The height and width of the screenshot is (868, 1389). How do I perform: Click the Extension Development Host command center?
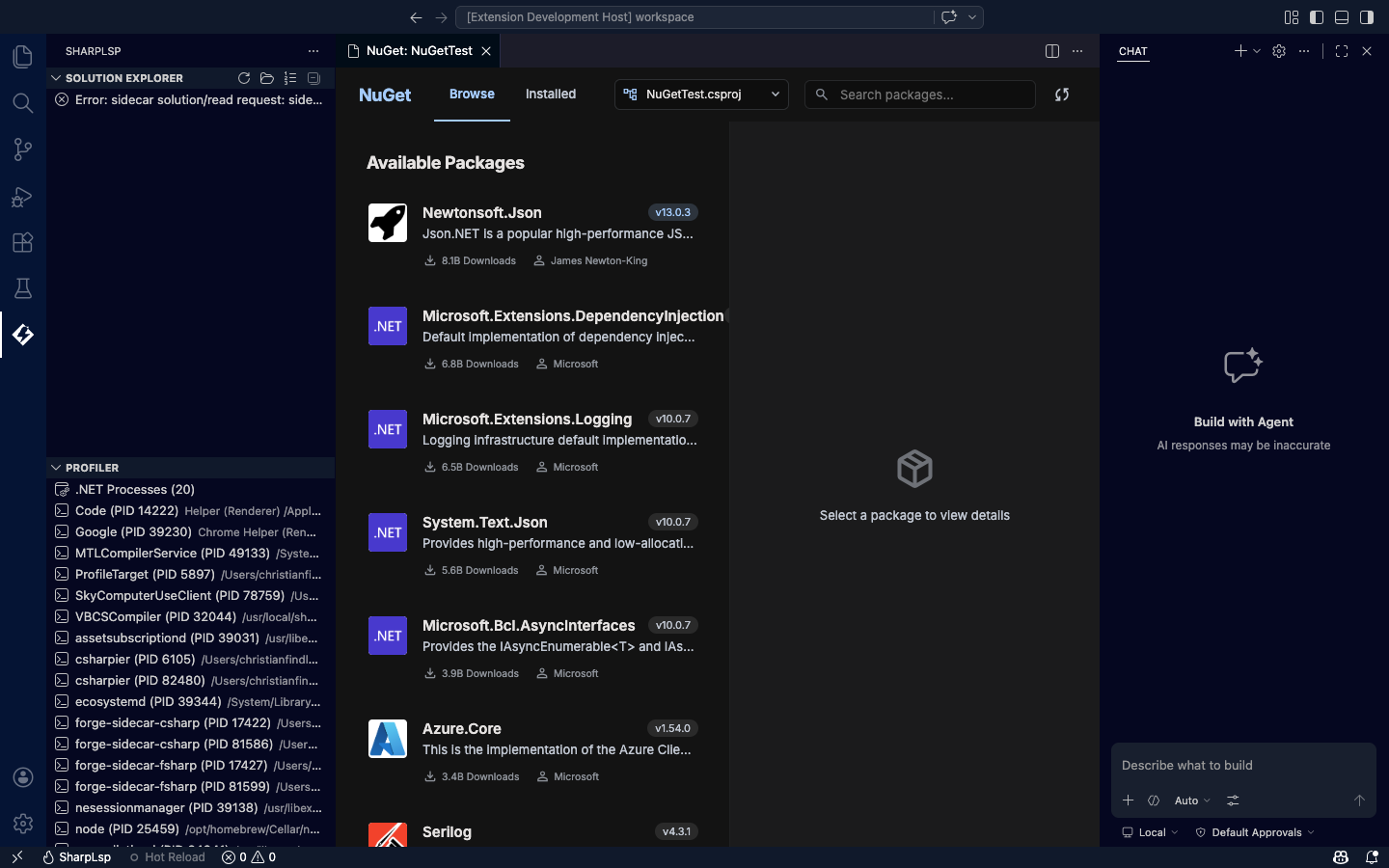[x=694, y=17]
